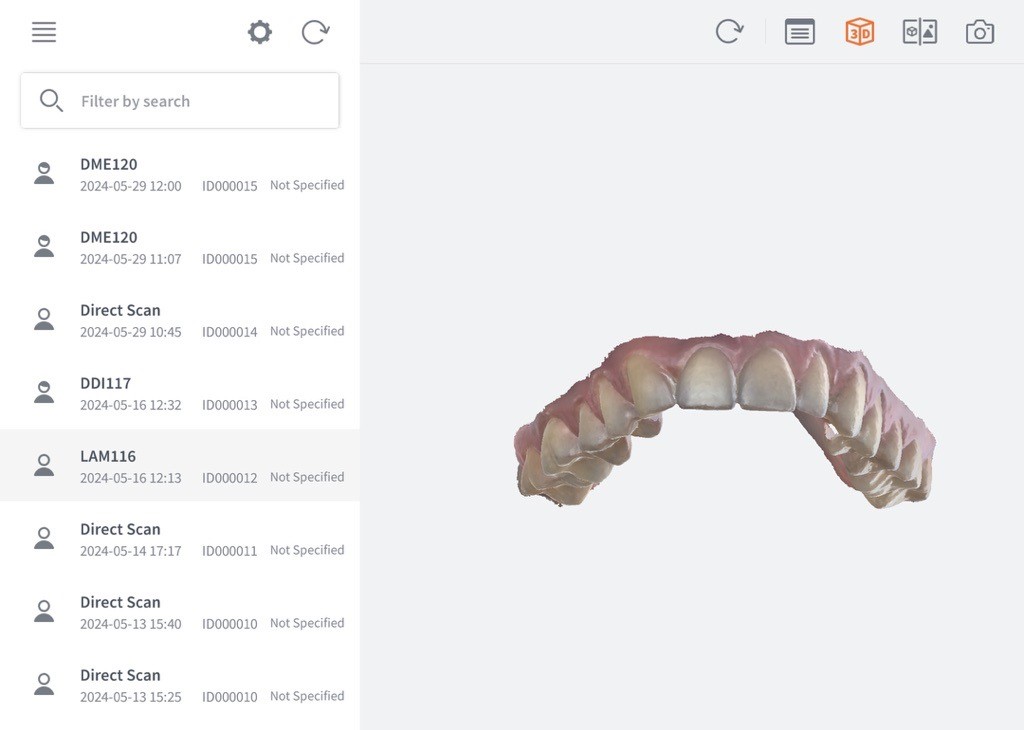Image resolution: width=1024 pixels, height=730 pixels.
Task: Open Direct Scan case ID000011
Action: 180,539
